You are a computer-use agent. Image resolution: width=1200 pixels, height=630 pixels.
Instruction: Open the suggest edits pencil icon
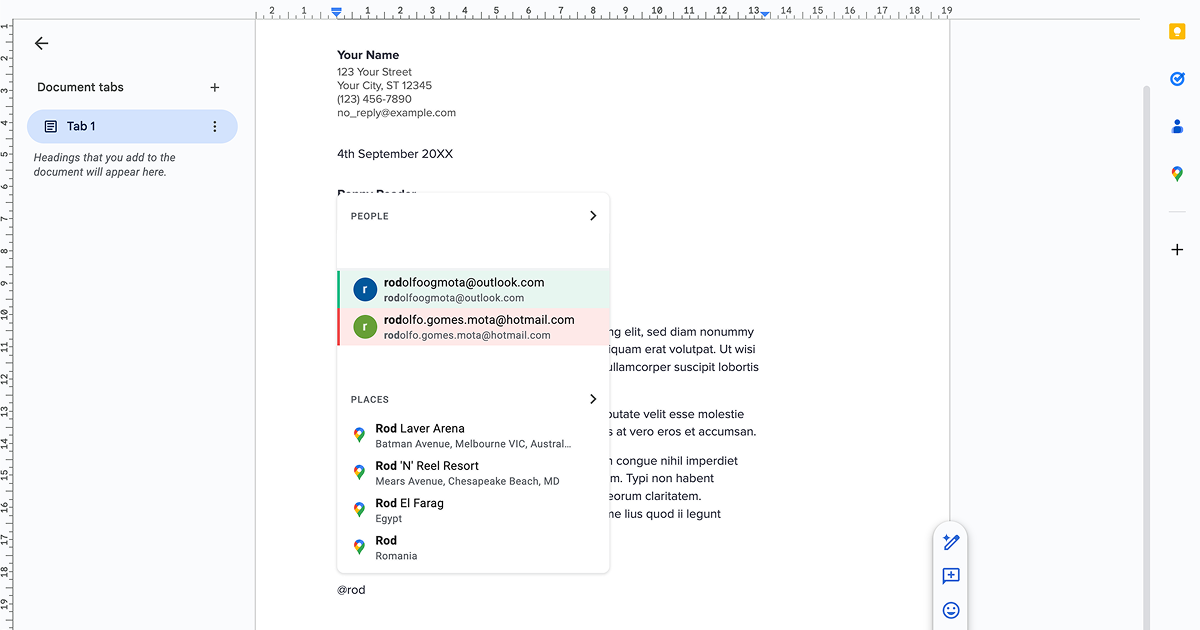click(950, 542)
